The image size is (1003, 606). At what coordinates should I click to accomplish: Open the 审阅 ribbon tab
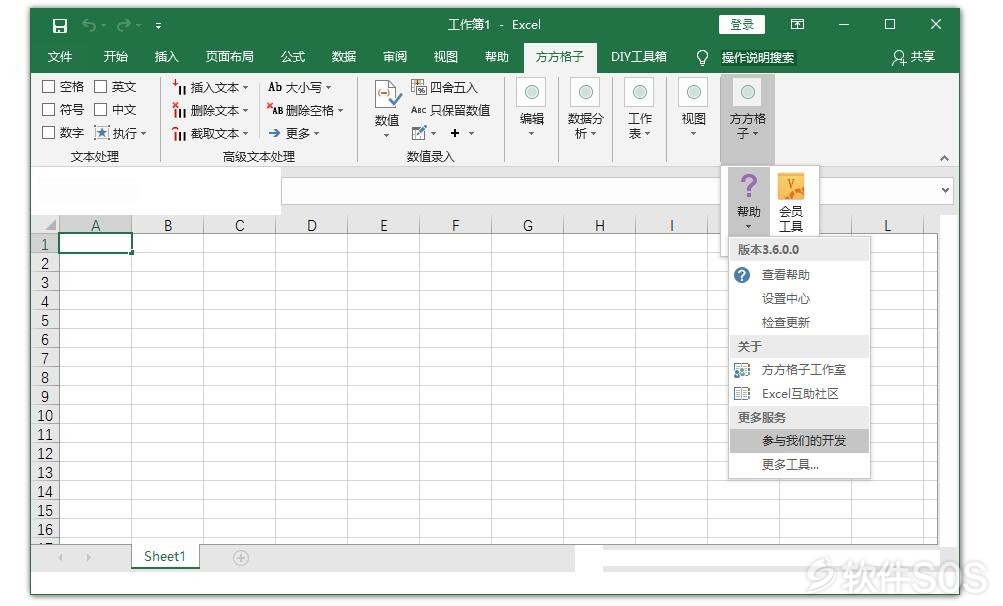coord(395,57)
